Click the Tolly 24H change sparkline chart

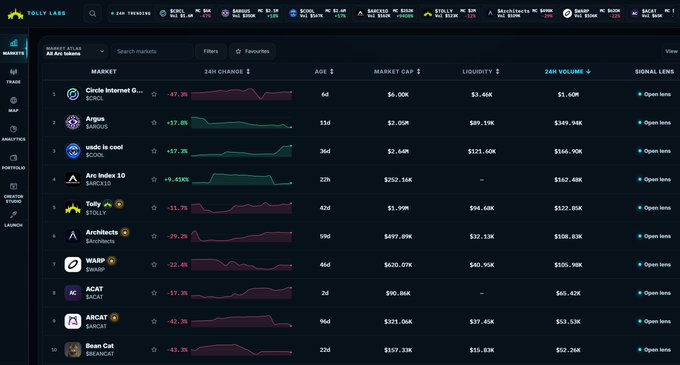[242, 208]
